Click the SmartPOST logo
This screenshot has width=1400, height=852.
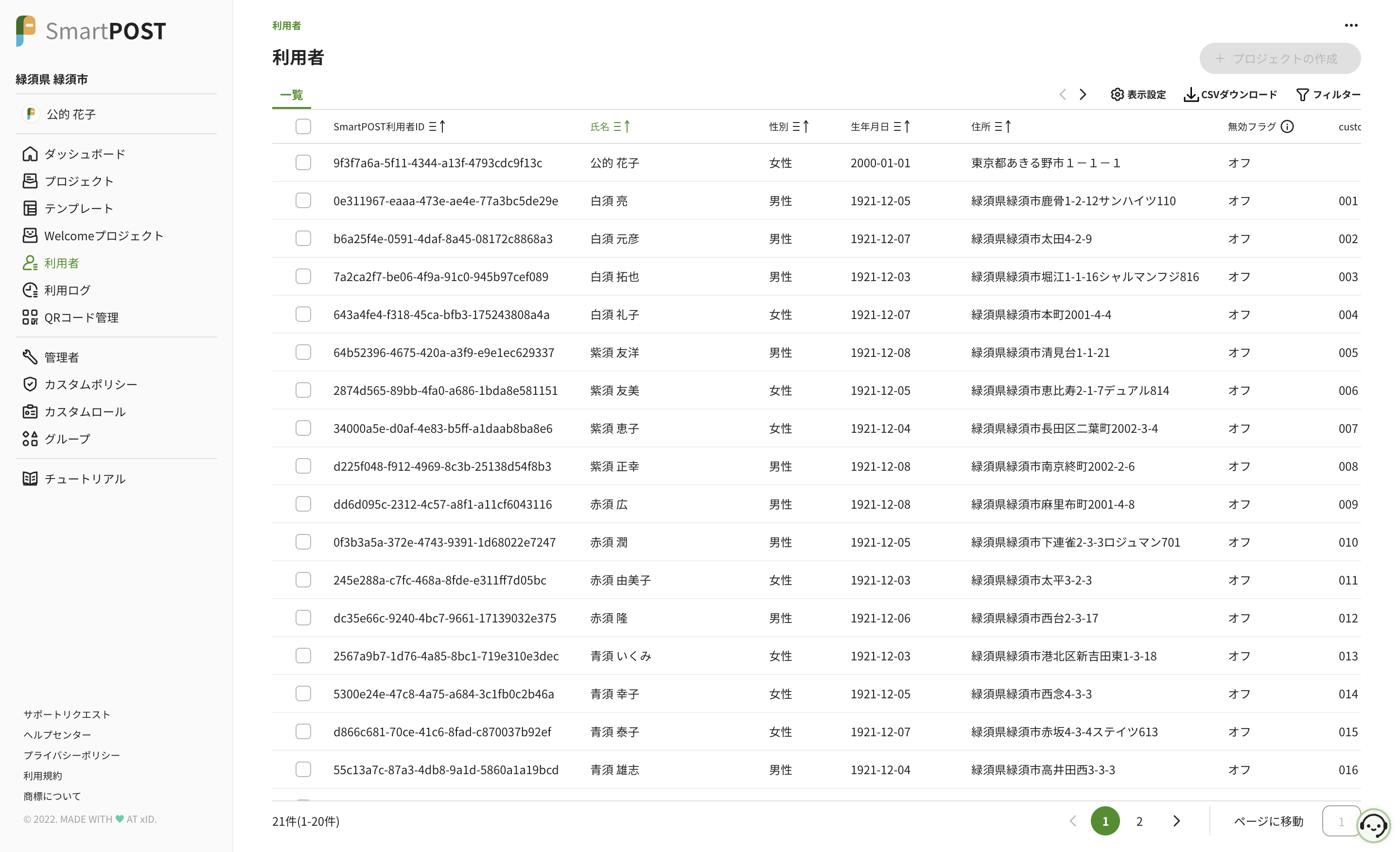[x=91, y=31]
